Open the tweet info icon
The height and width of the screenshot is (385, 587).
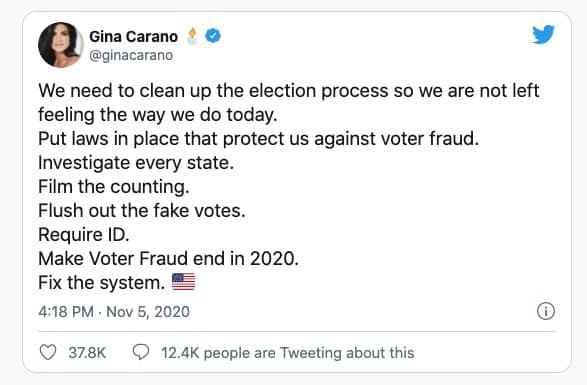click(x=546, y=311)
